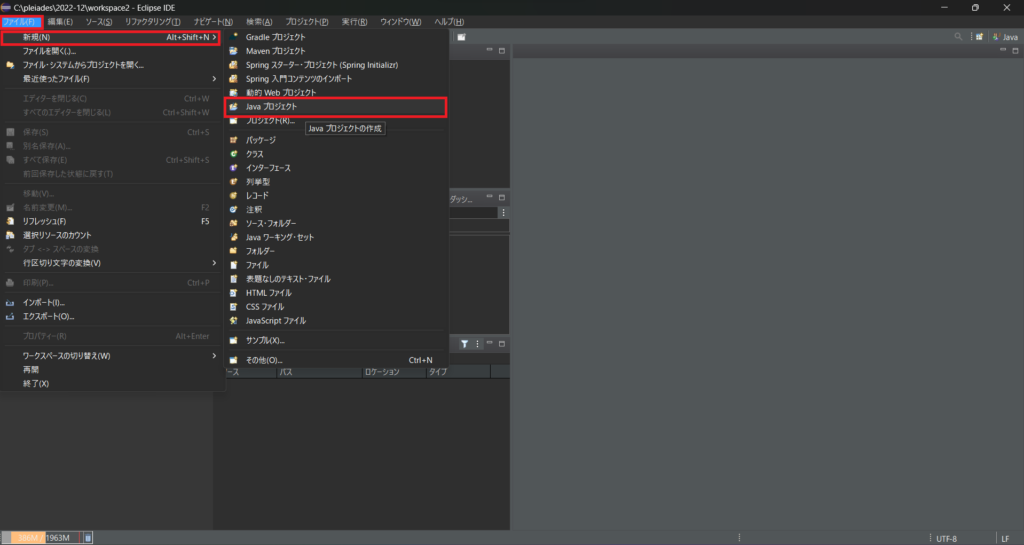The width and height of the screenshot is (1024, 545).
Task: Switch to the Java perspective button
Action: click(1004, 37)
